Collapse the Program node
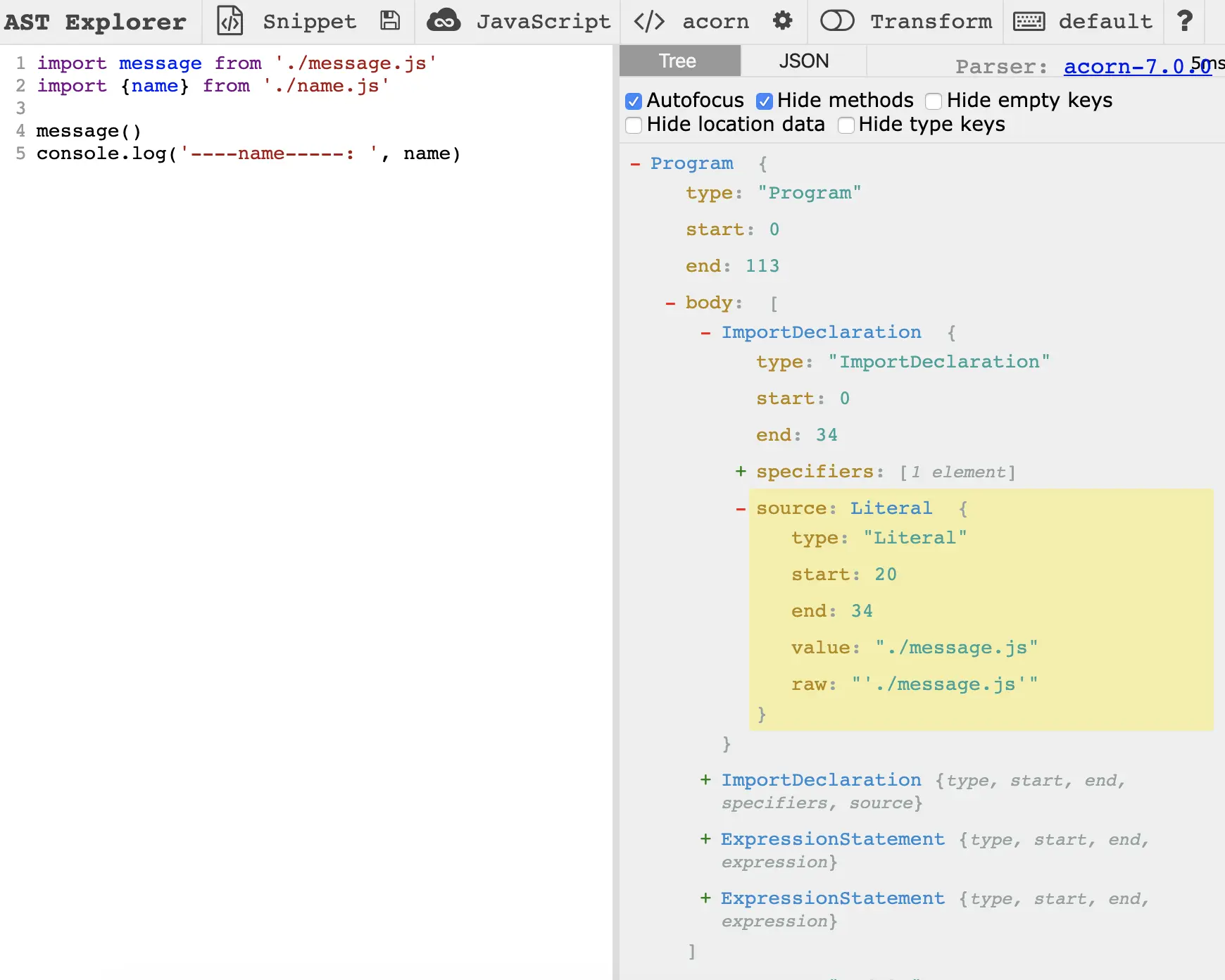Image resolution: width=1225 pixels, height=980 pixels. tap(636, 163)
